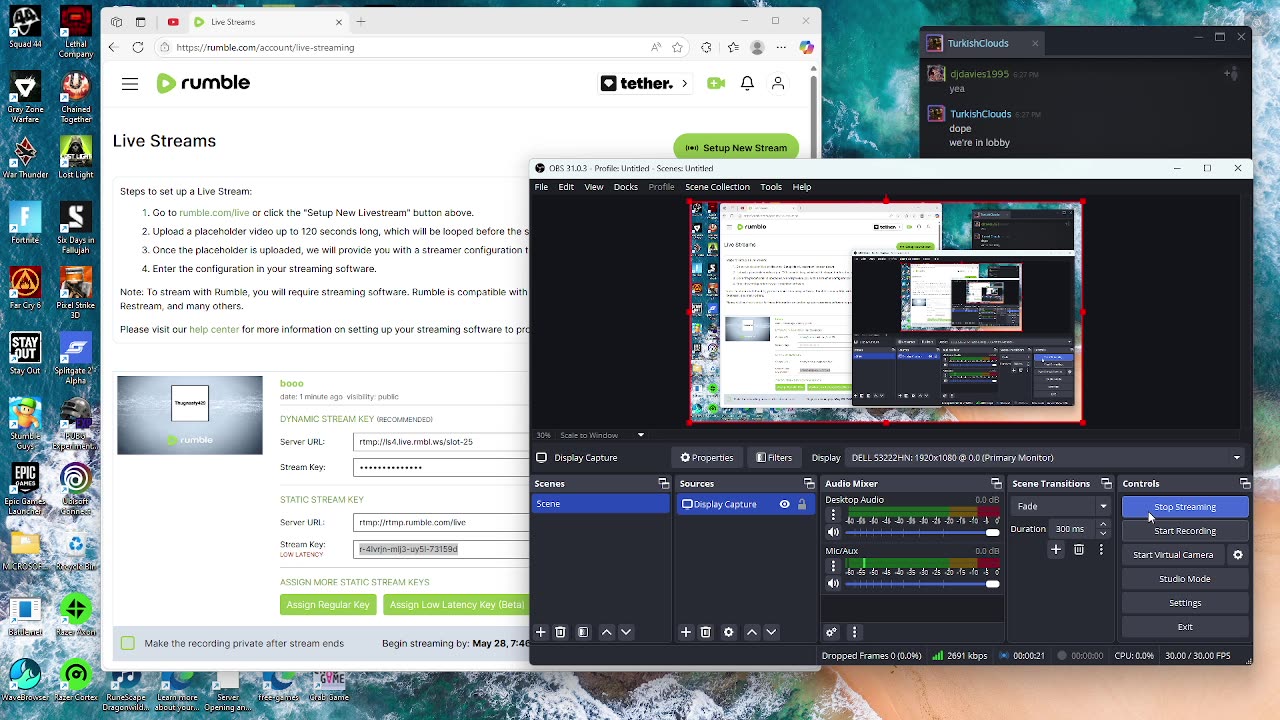
Task: Open Rumble notifications bell
Action: pos(747,83)
